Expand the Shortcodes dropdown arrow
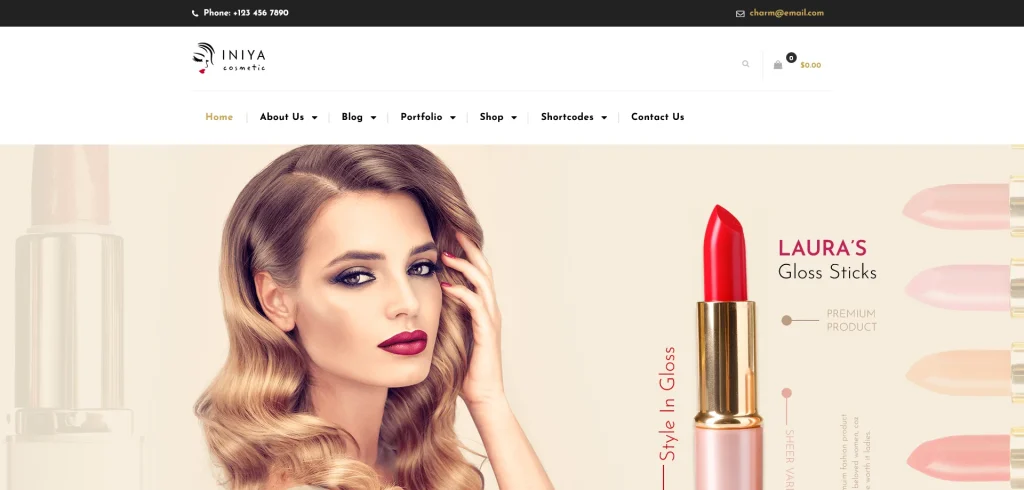Screen dimensions: 1024x490 604,118
